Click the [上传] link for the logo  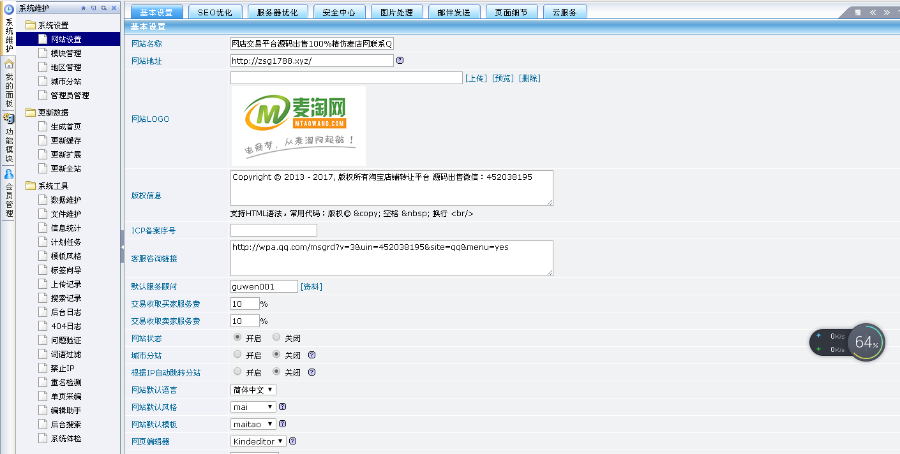(x=476, y=78)
